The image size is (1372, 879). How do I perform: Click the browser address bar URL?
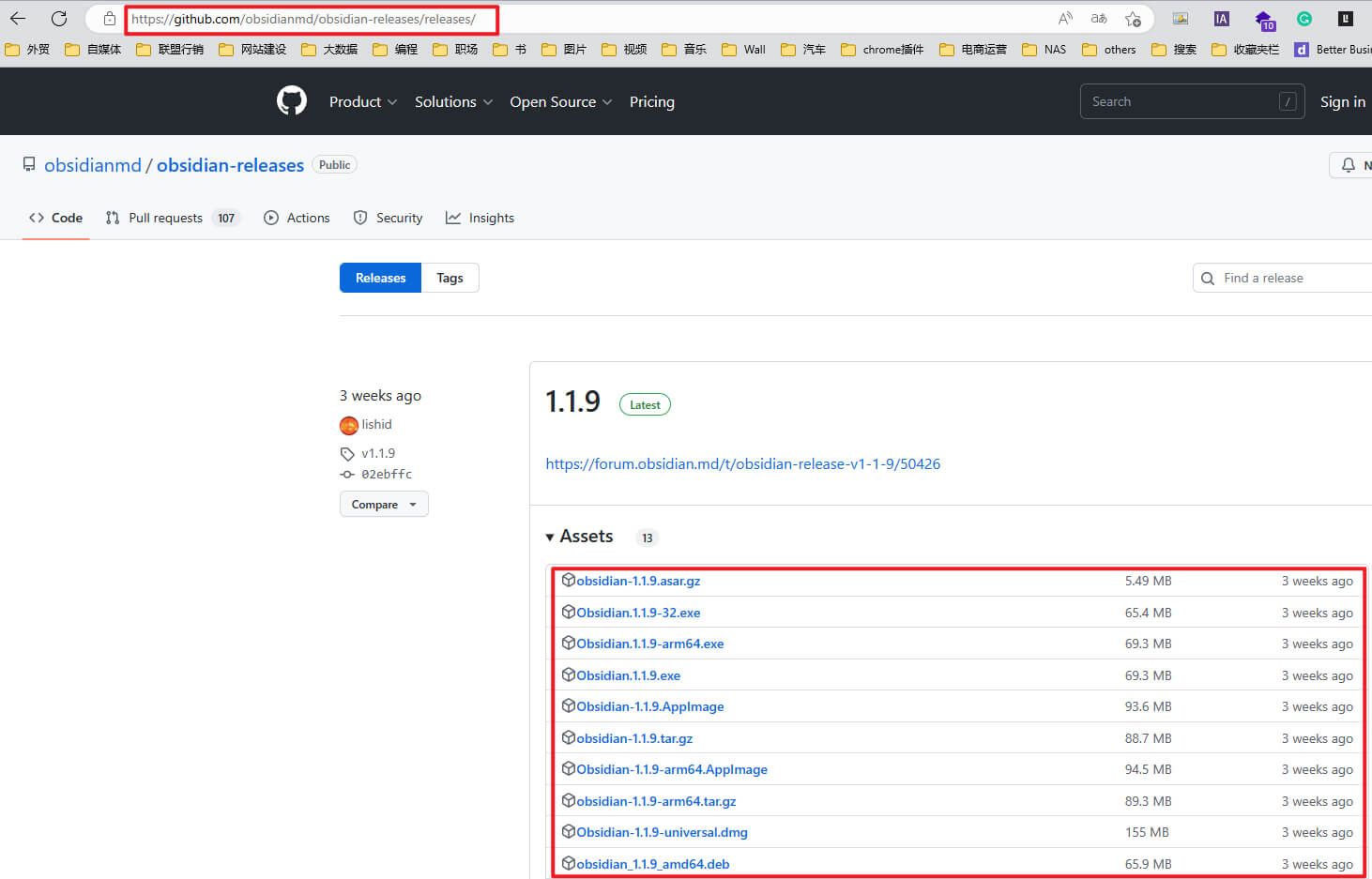pos(303,19)
